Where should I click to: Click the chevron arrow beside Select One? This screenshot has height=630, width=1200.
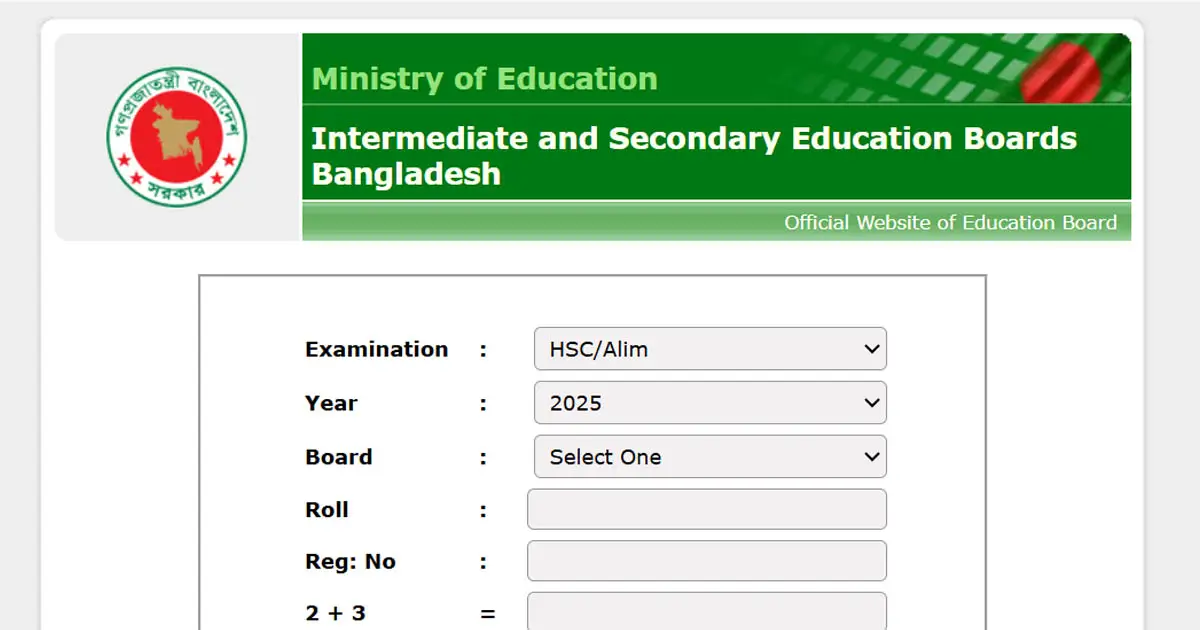tap(871, 457)
